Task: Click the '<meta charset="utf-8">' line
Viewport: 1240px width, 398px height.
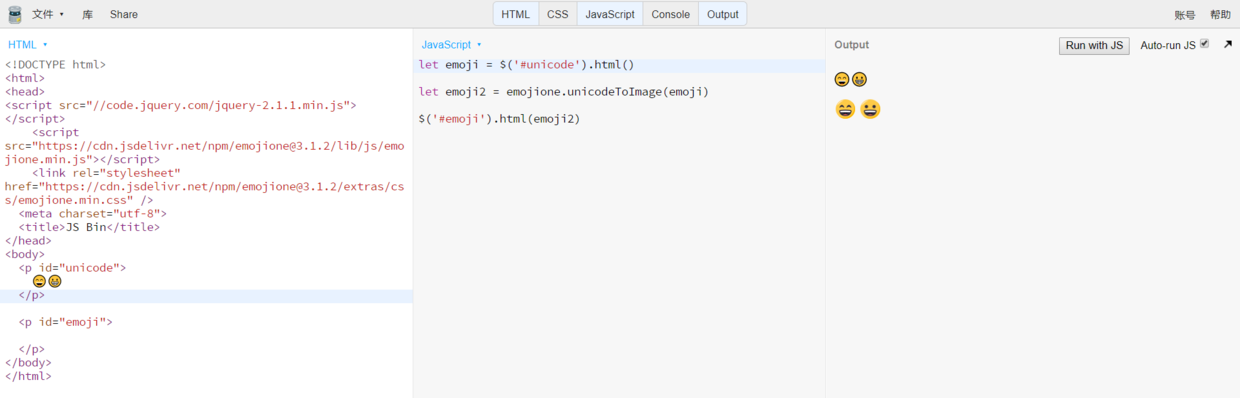Action: (92, 213)
